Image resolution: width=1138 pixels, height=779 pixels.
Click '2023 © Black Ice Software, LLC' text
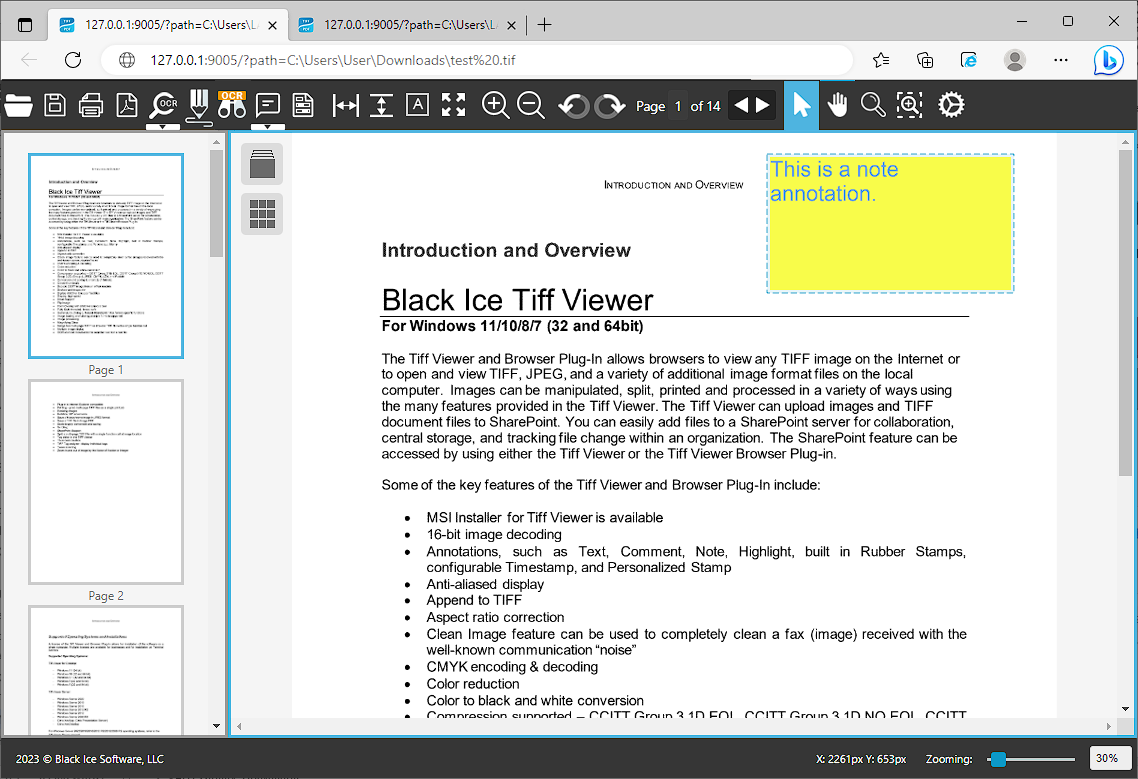coord(90,759)
